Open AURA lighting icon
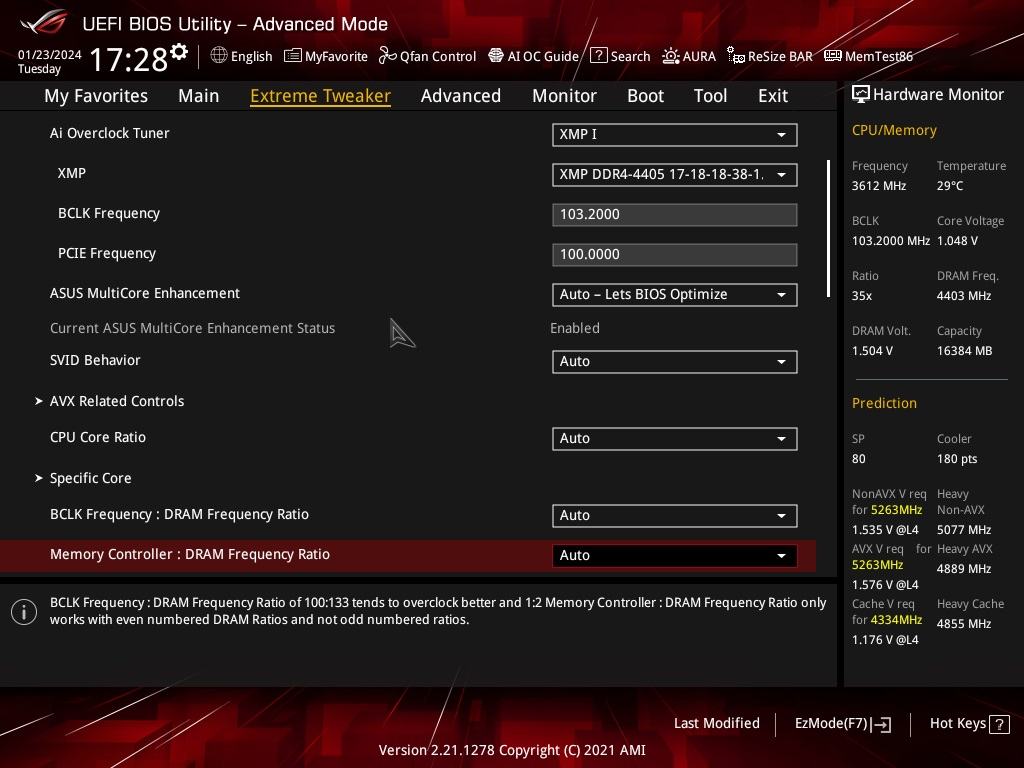 (x=671, y=56)
